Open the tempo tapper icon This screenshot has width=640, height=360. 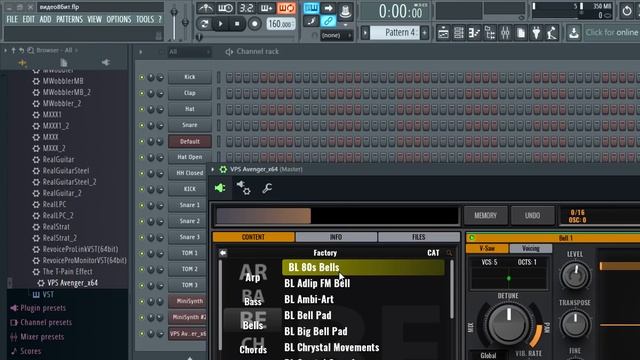click(552, 33)
